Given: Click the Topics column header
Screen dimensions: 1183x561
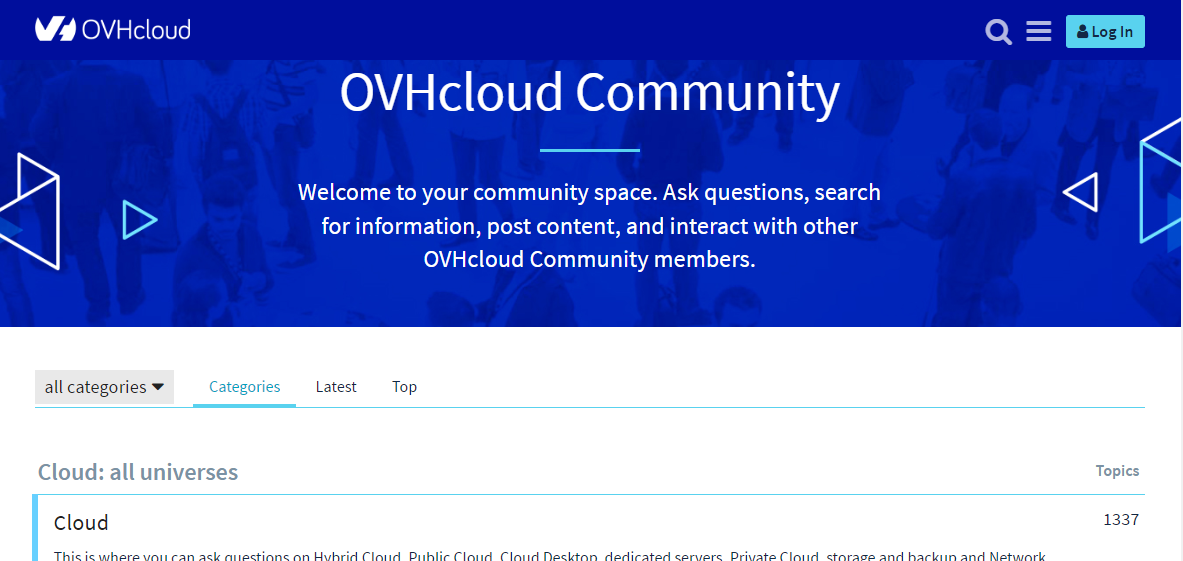Looking at the screenshot, I should click(x=1117, y=471).
